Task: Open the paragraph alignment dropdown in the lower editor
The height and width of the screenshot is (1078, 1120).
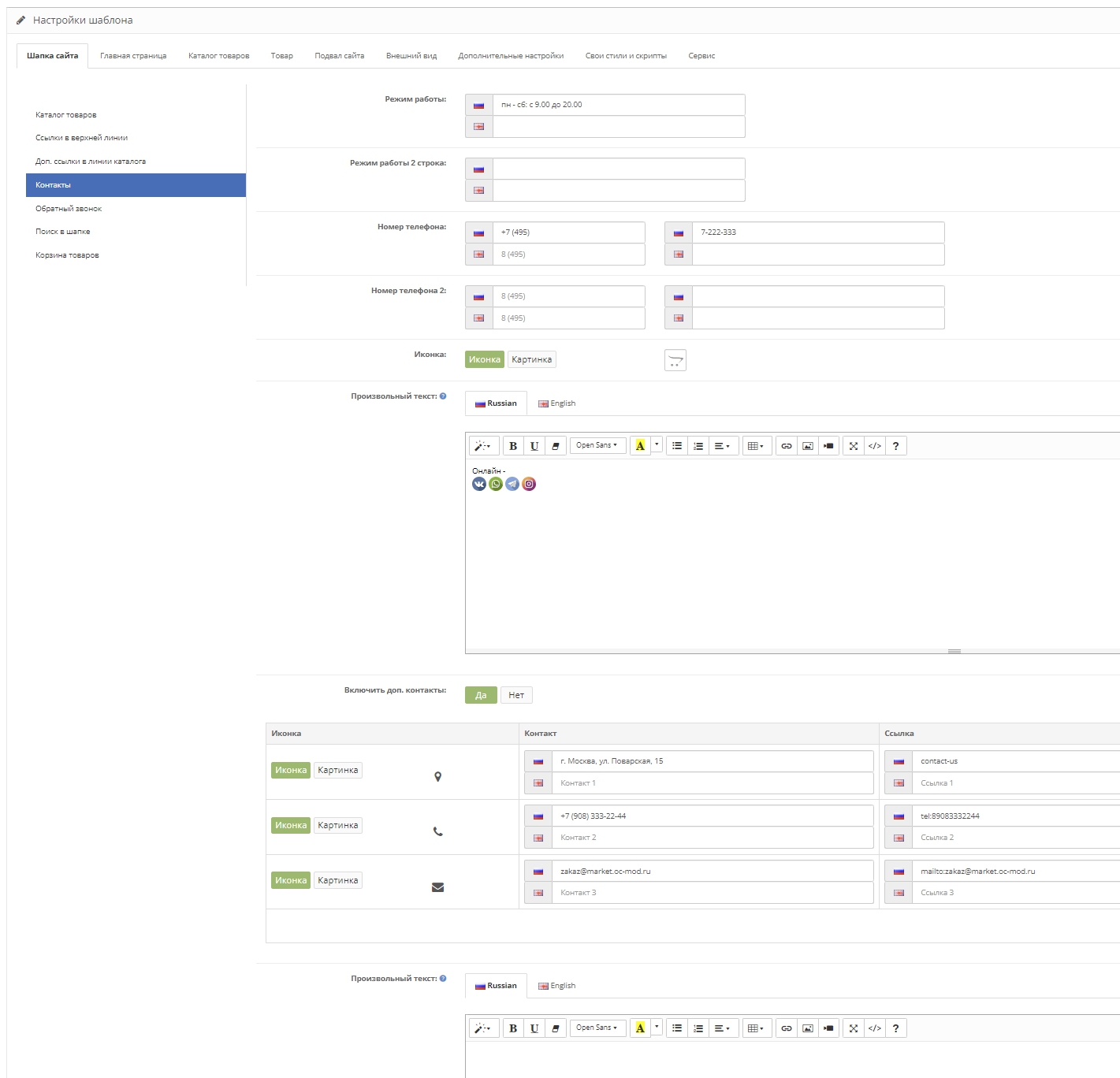Action: point(721,1028)
